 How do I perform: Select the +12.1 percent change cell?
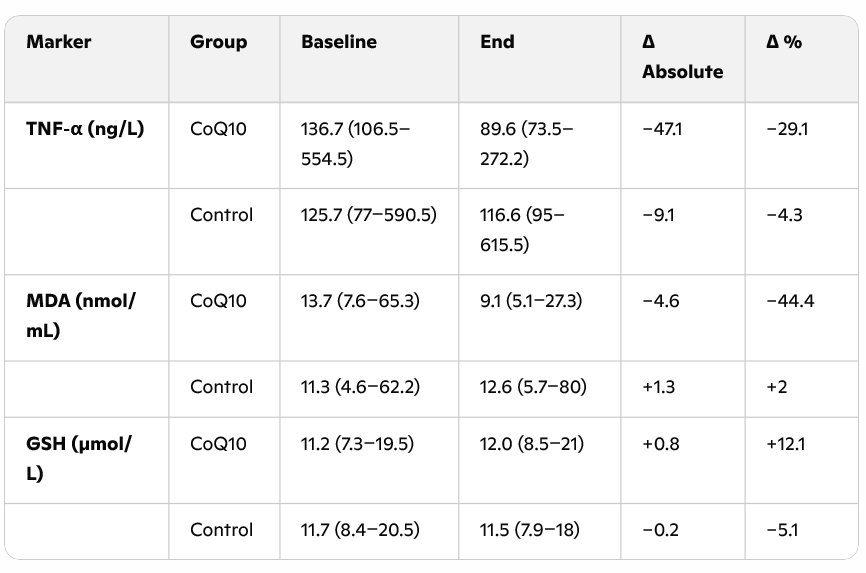(x=785, y=444)
